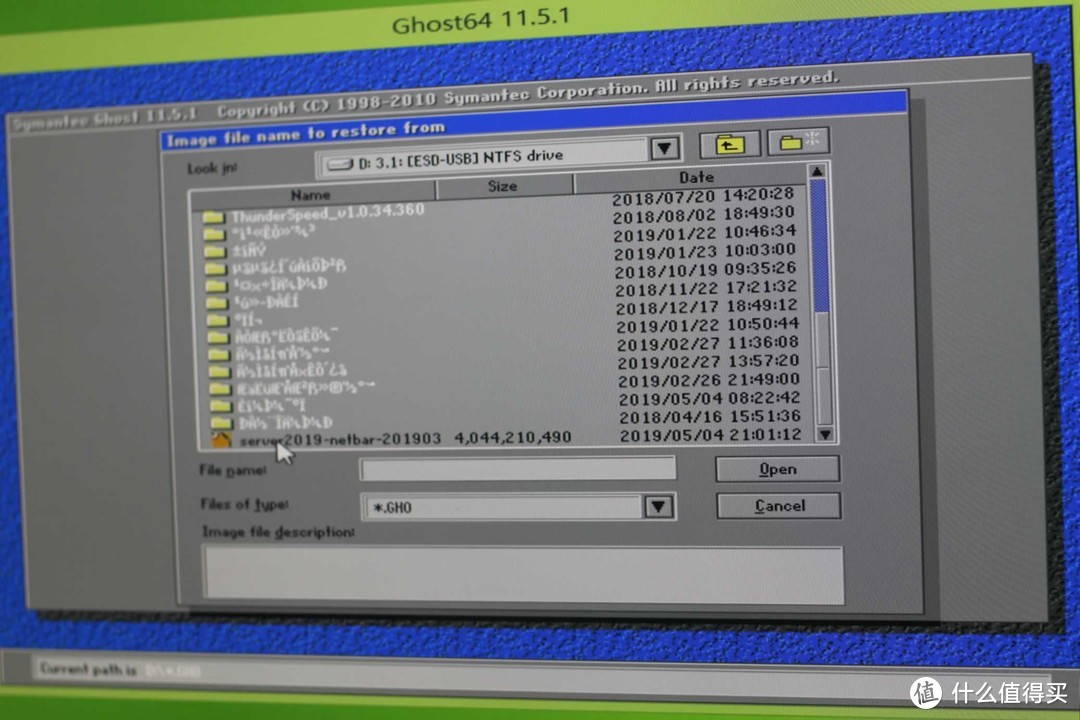Image resolution: width=1080 pixels, height=720 pixels.
Task: Click folder icon dated 2019/01/22 10:50:44
Action: tap(218, 338)
